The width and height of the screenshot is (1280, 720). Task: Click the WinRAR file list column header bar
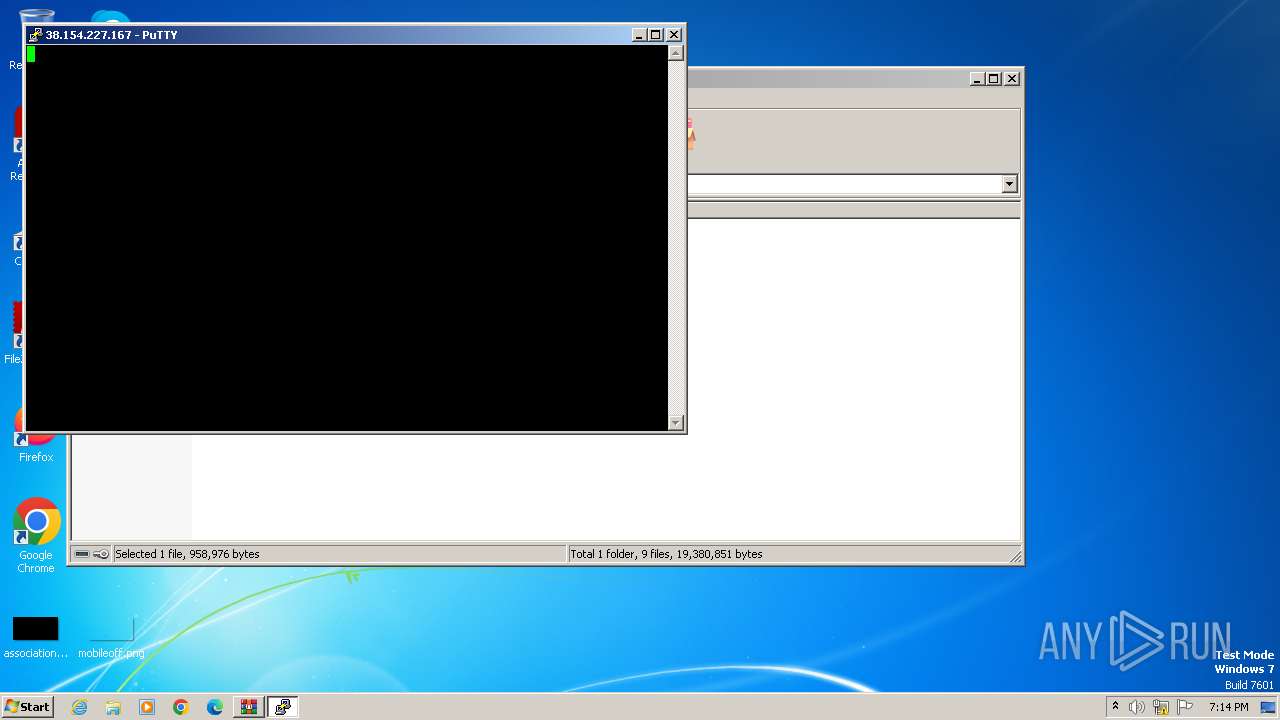click(x=854, y=210)
